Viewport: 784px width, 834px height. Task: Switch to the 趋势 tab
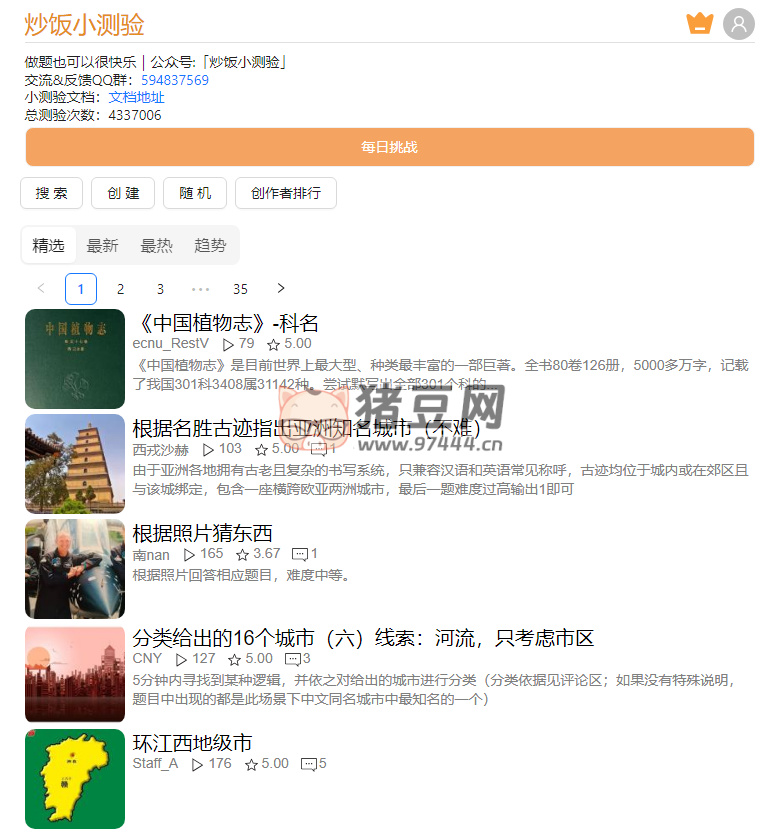point(211,245)
